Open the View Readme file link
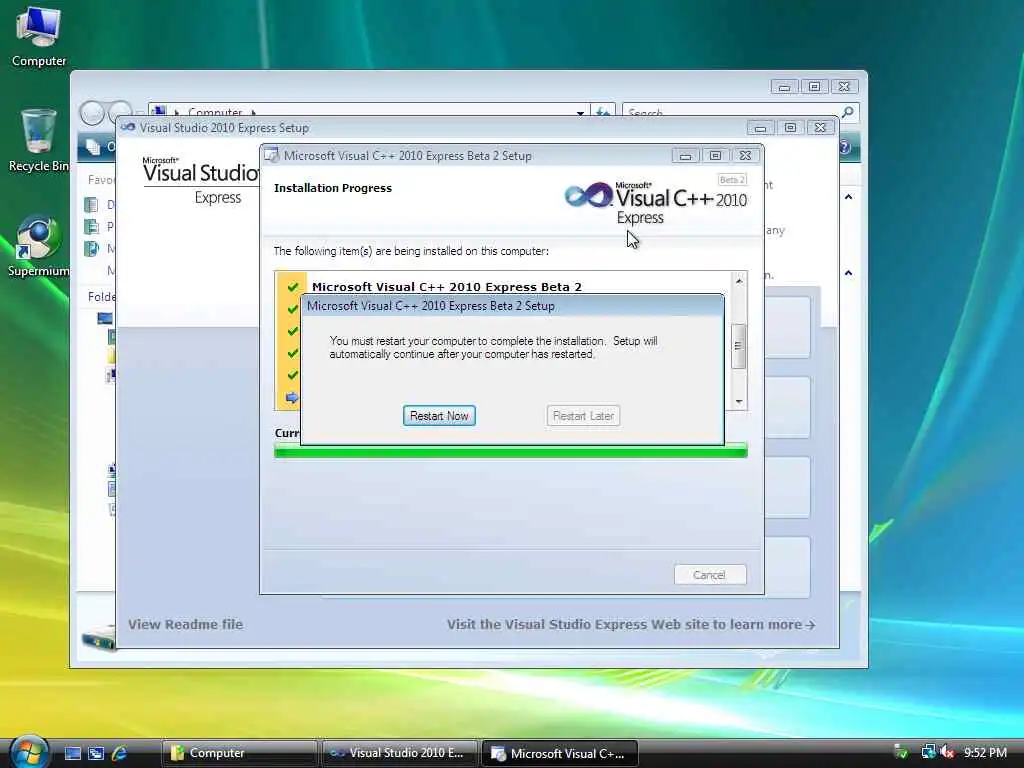 click(x=185, y=624)
